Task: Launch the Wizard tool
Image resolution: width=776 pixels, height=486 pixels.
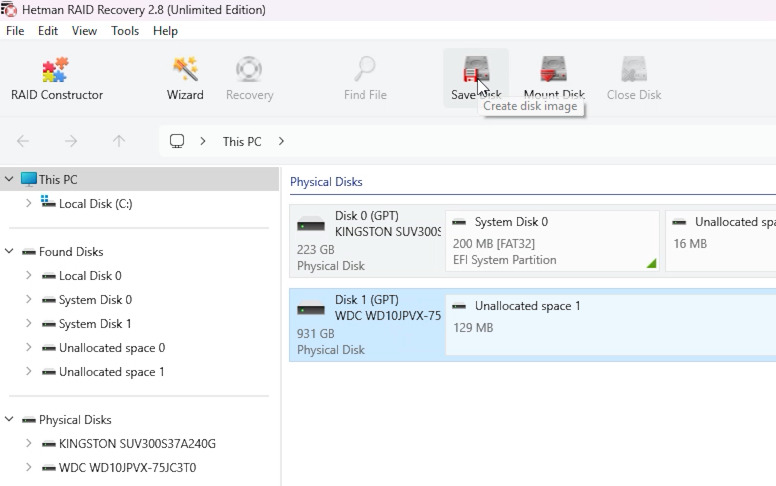Action: (x=185, y=79)
